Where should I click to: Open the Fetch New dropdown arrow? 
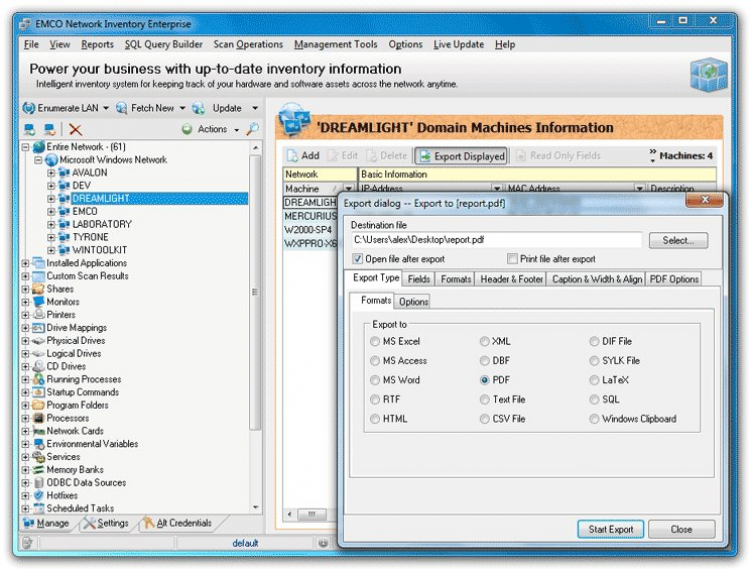[x=182, y=109]
